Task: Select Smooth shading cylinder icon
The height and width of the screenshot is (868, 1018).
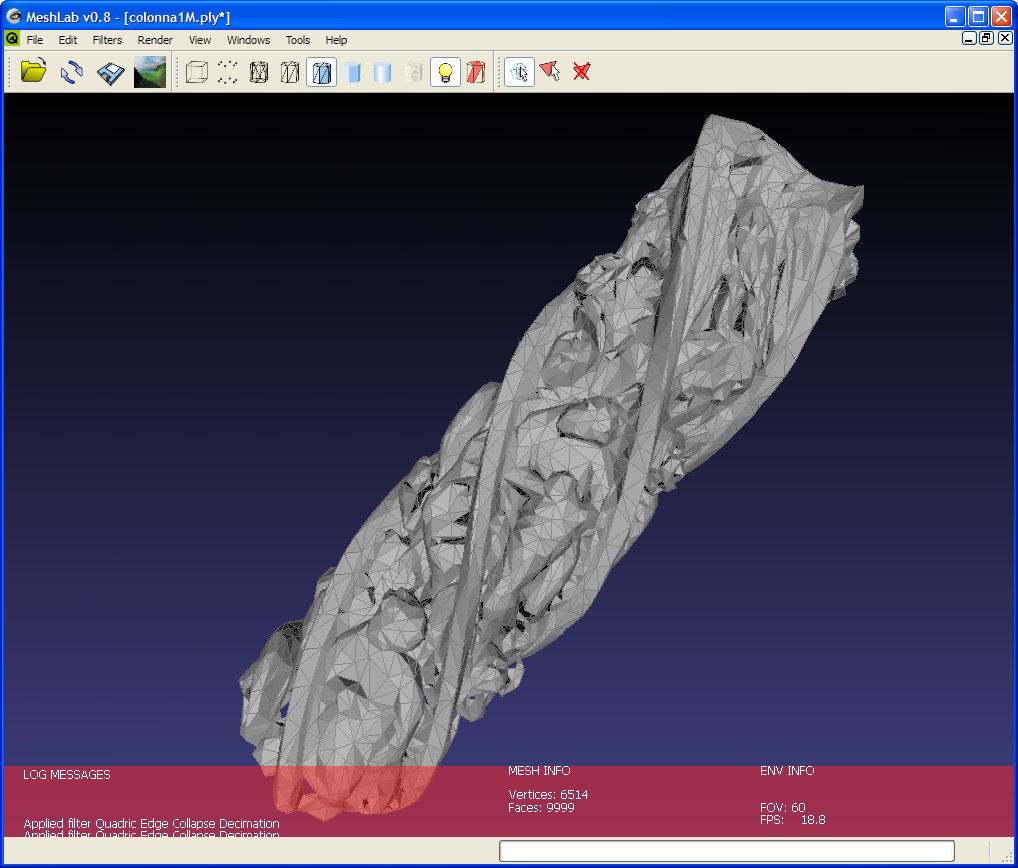Action: click(x=382, y=72)
